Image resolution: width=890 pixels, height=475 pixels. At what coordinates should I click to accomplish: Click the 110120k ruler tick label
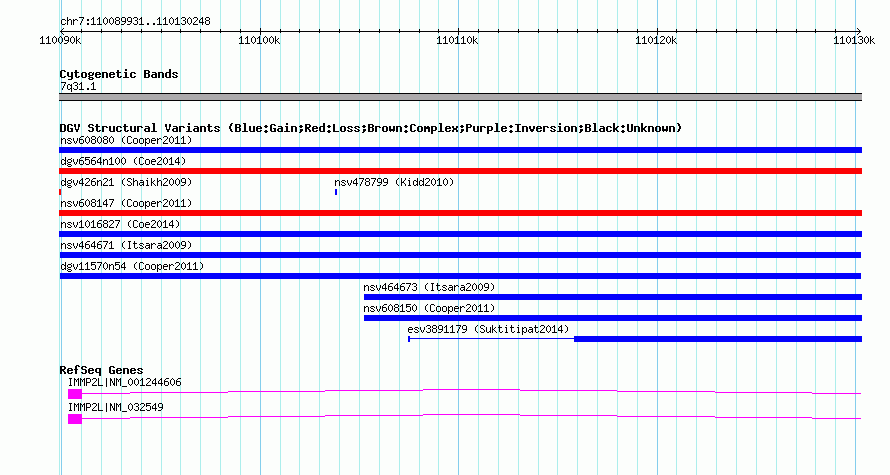point(656,40)
